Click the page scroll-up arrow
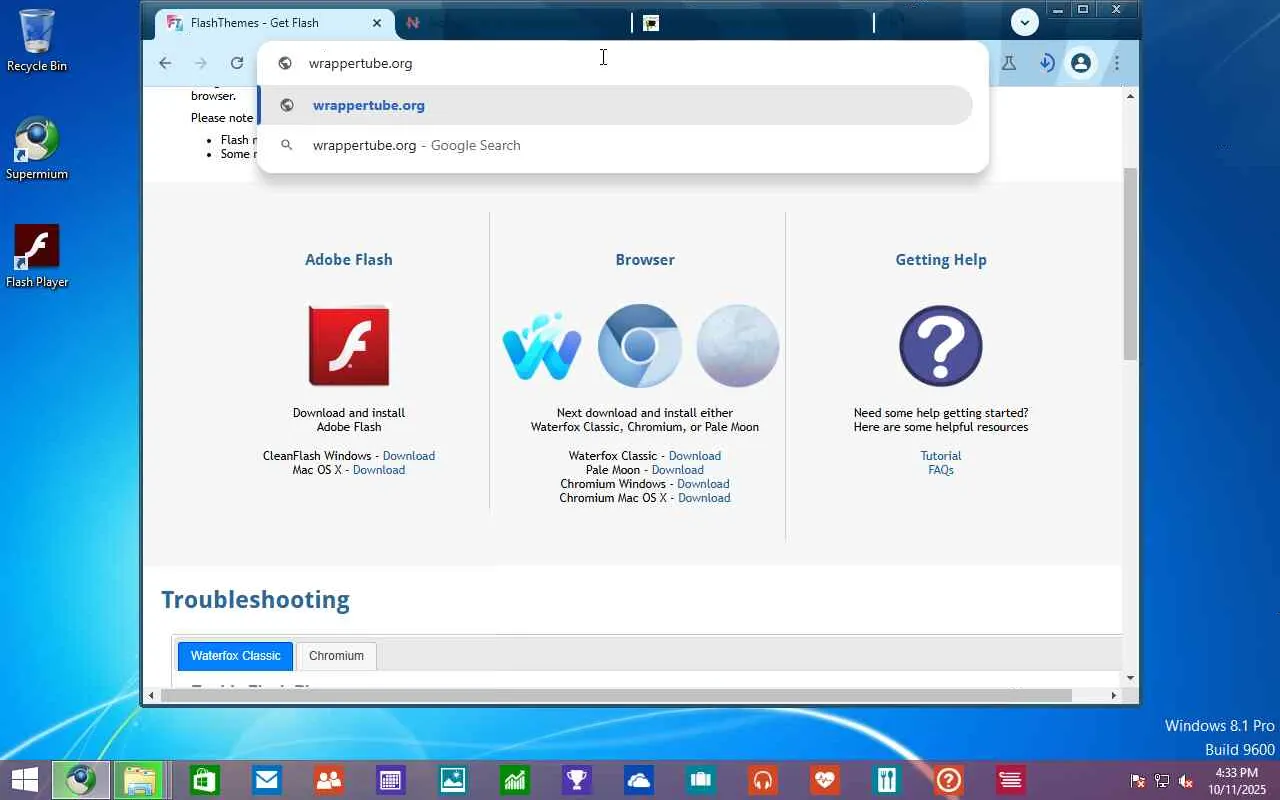The width and height of the screenshot is (1280, 800). (x=1131, y=96)
